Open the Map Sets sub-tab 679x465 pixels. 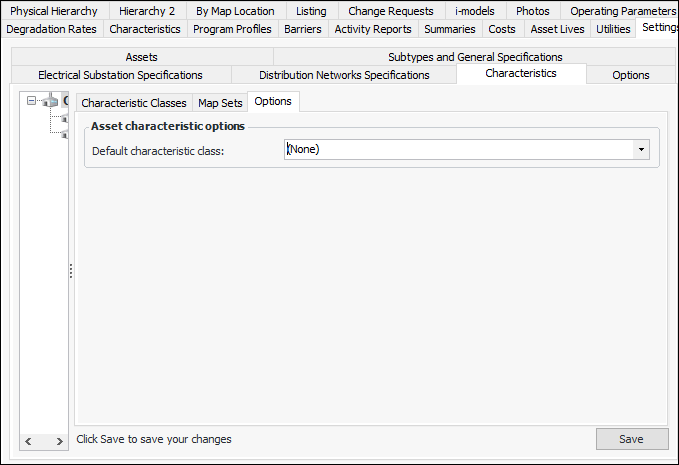pyautogui.click(x=220, y=103)
